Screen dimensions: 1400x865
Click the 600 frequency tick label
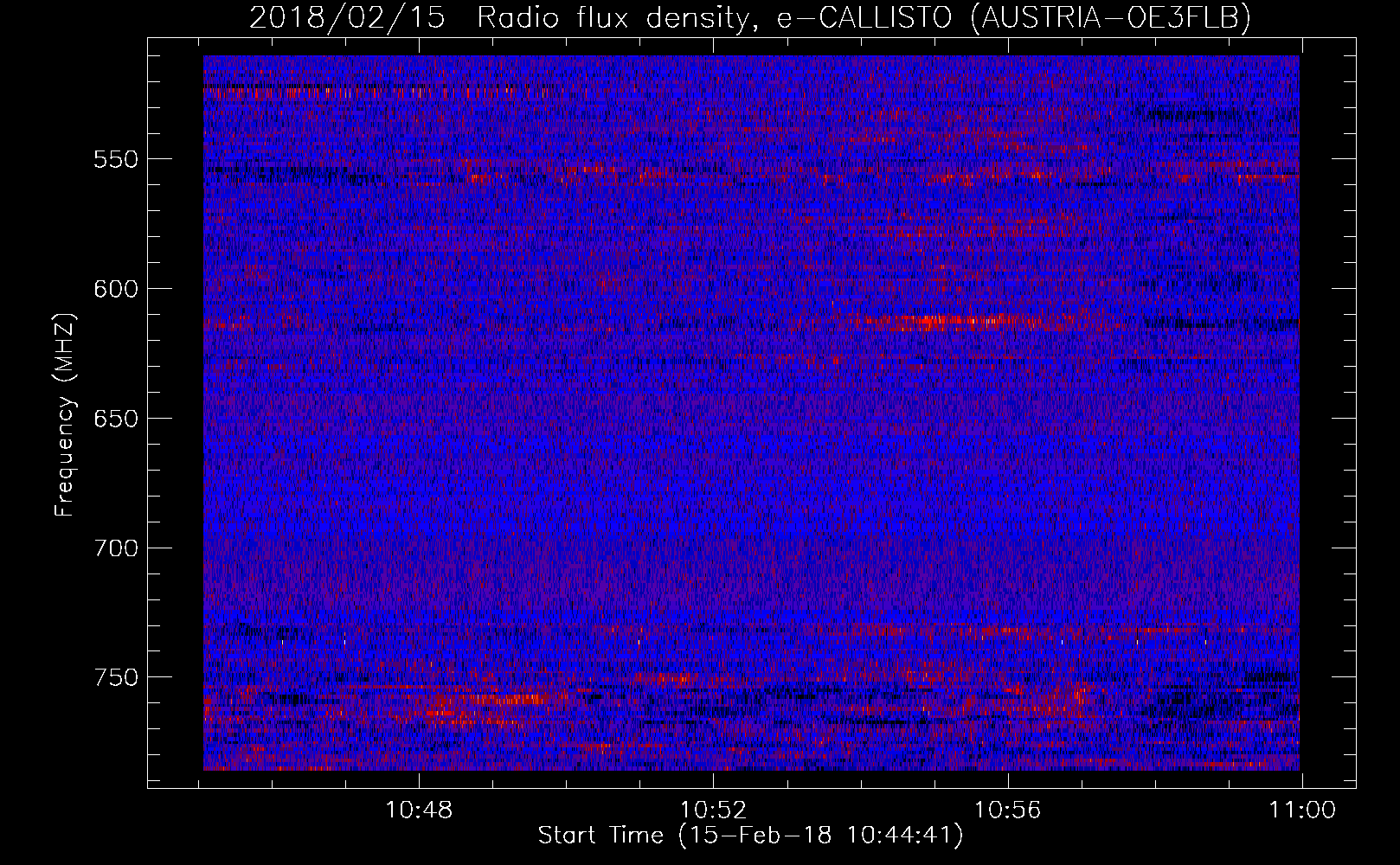click(116, 289)
